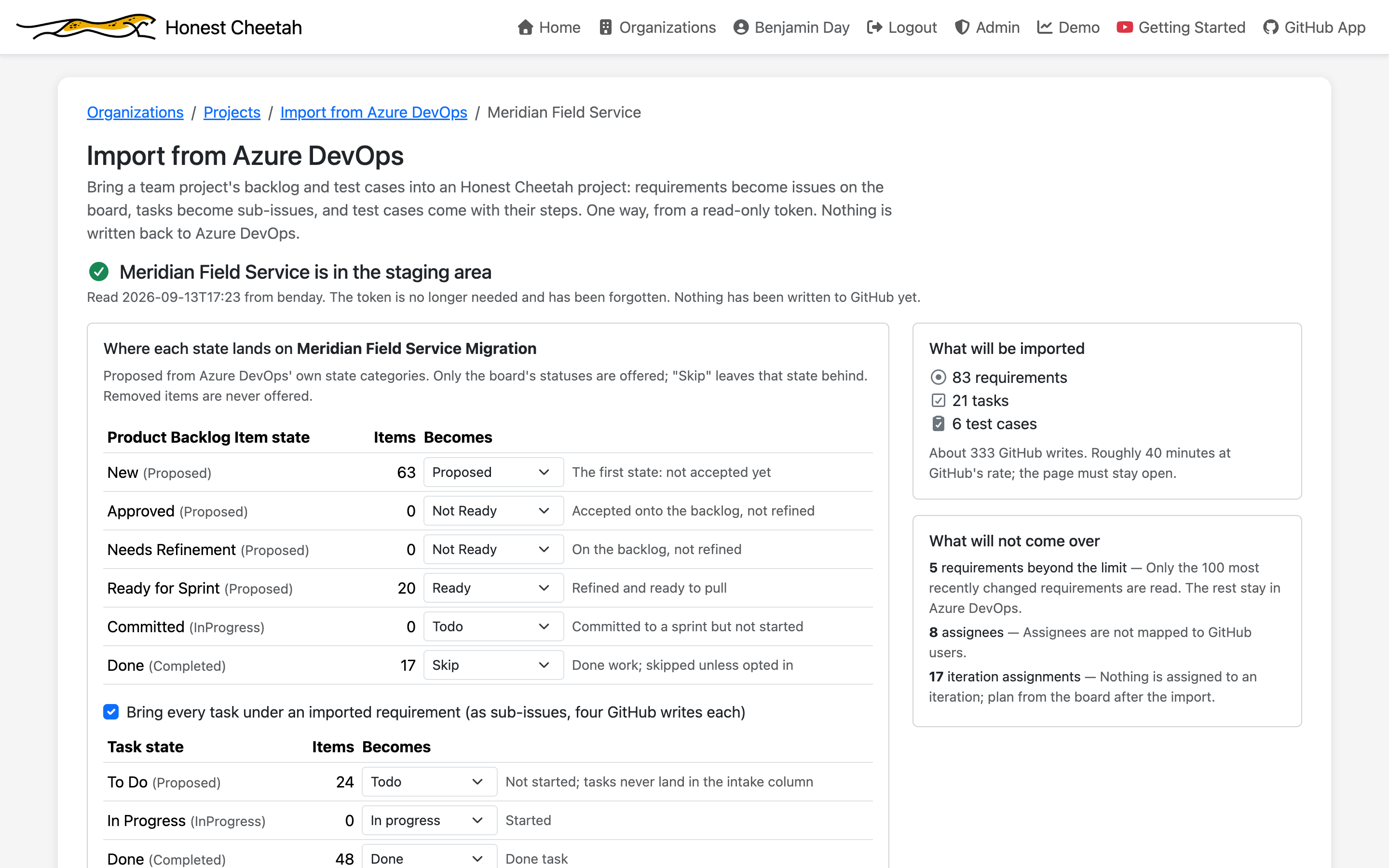
Task: Click the 'Where each state lands' card heading
Action: 320,349
